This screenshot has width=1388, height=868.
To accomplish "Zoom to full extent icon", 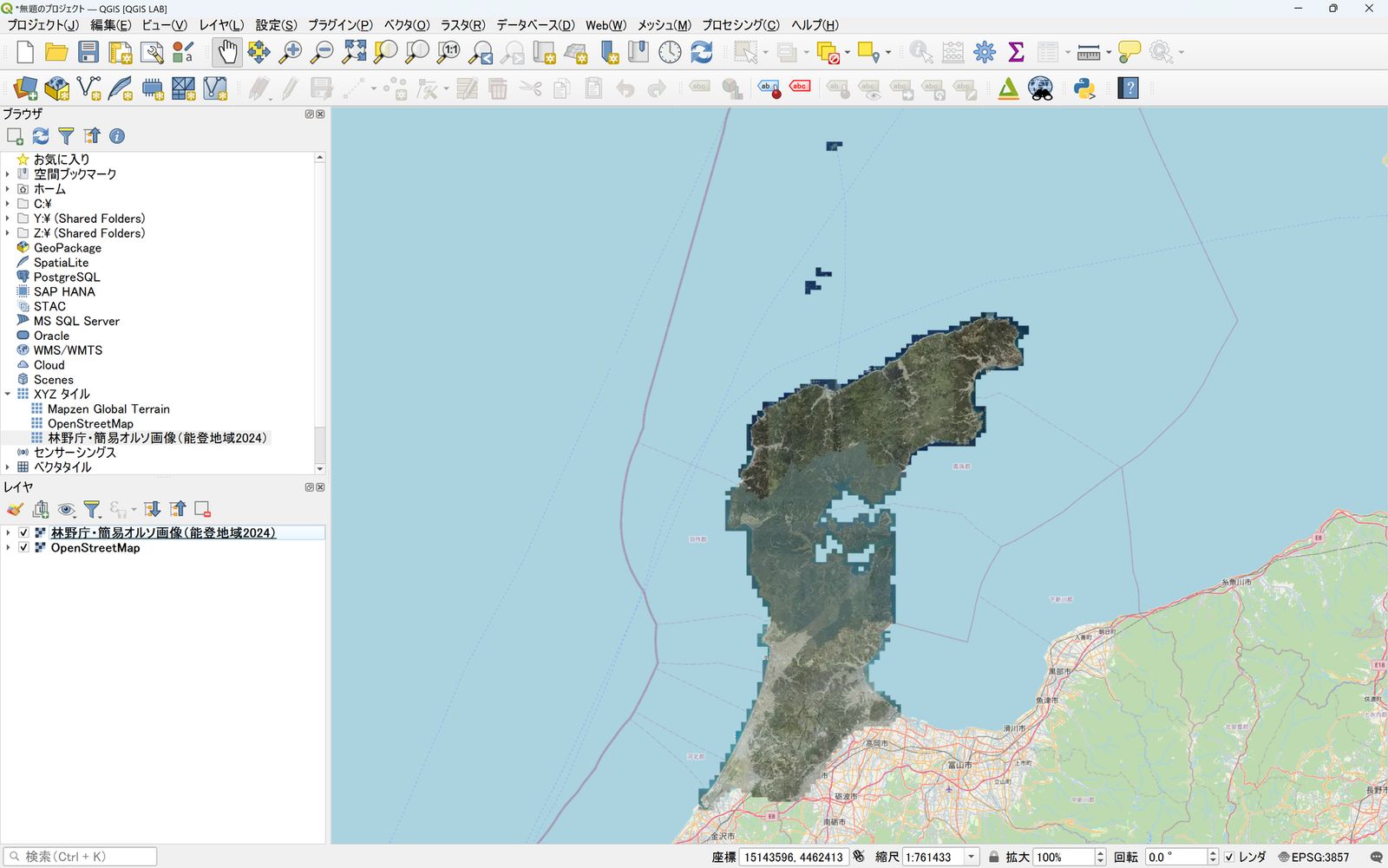I will (x=354, y=52).
